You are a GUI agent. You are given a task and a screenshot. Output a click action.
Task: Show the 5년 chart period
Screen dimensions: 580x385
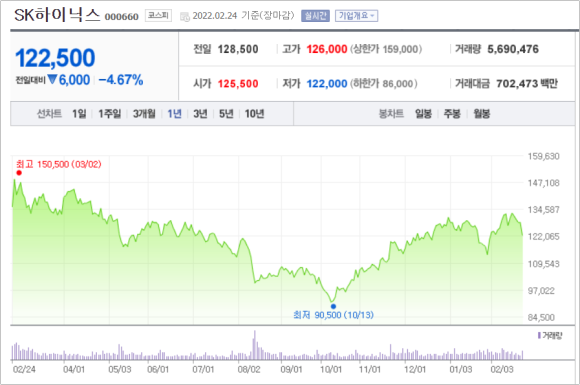point(226,114)
